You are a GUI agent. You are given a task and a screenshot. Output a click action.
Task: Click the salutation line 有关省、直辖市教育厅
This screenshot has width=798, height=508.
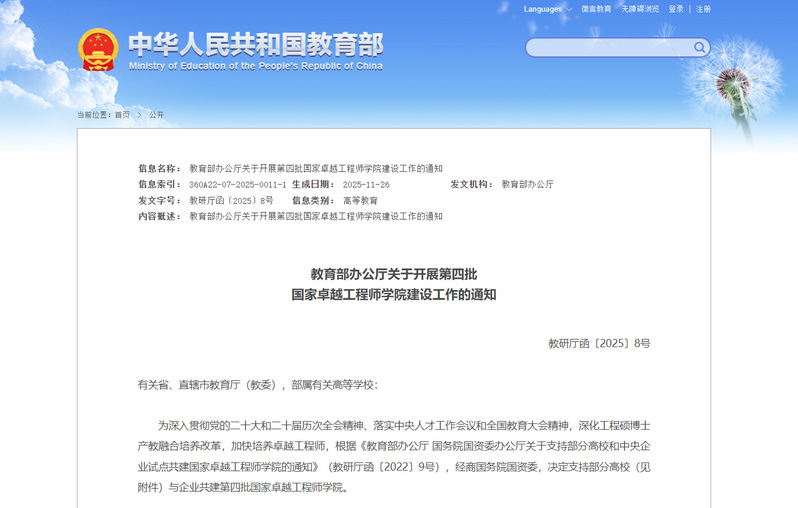(x=258, y=385)
